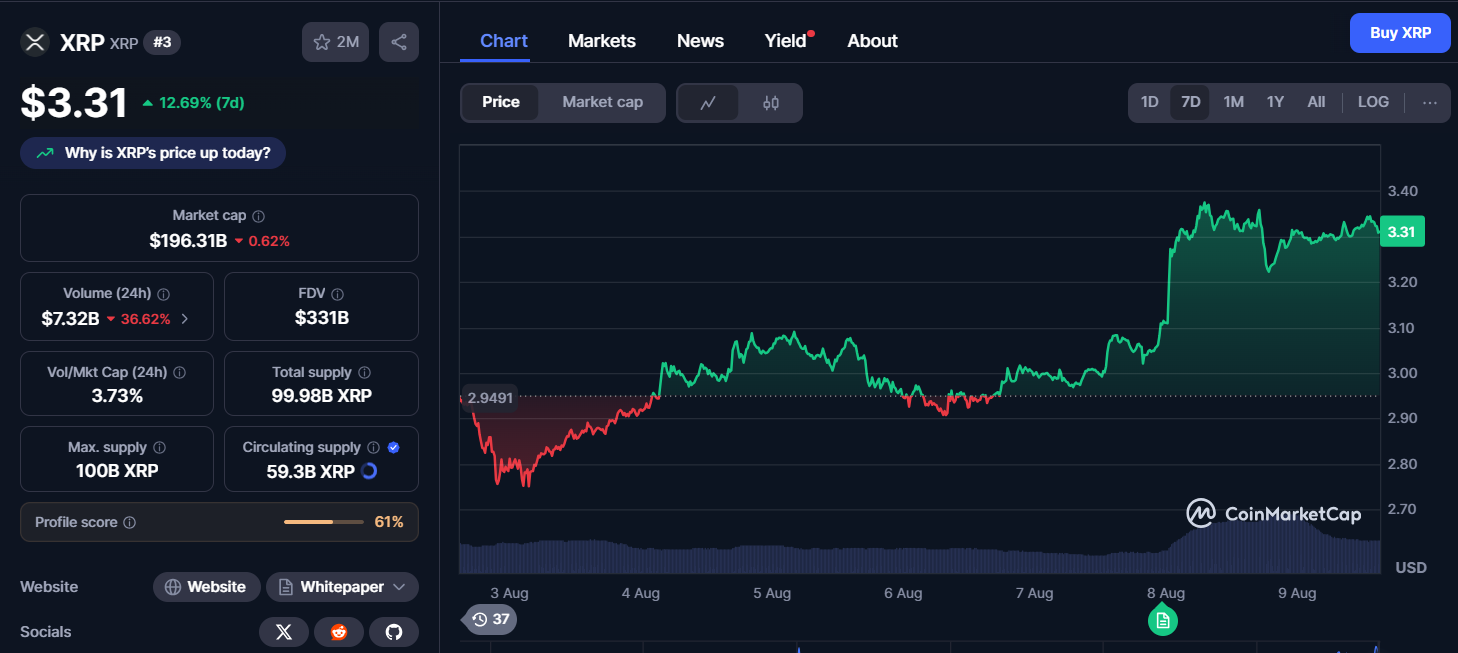The height and width of the screenshot is (653, 1458).
Task: Open the X (Twitter) social link
Action: pos(284,632)
